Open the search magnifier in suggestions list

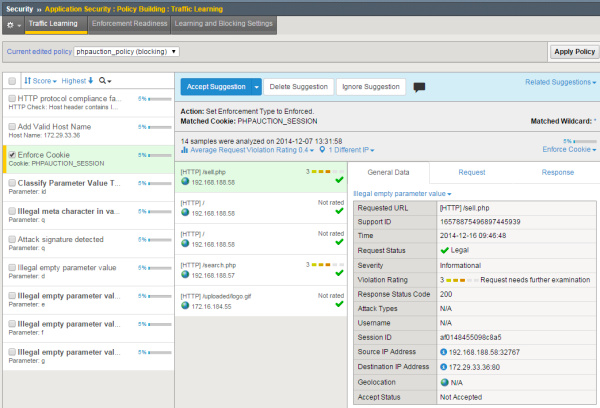coord(103,80)
